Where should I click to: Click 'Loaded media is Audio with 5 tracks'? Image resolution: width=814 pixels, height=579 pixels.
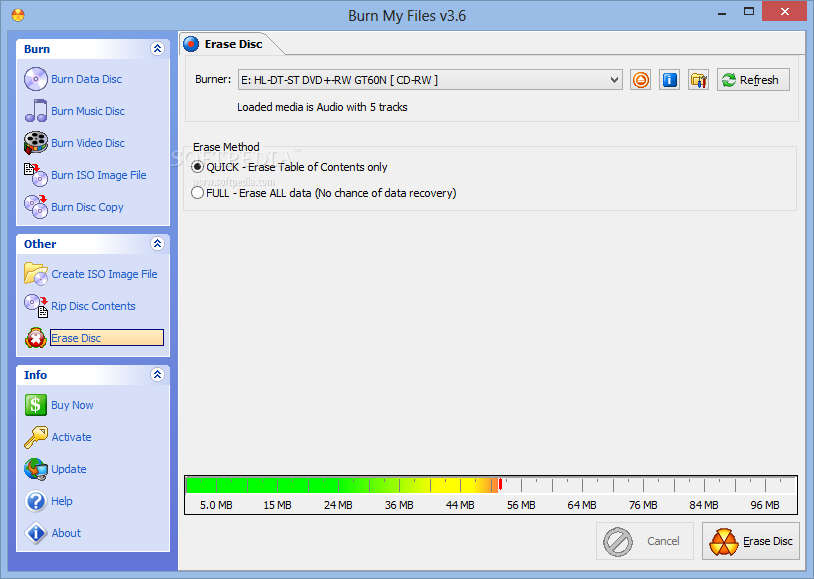pyautogui.click(x=322, y=107)
